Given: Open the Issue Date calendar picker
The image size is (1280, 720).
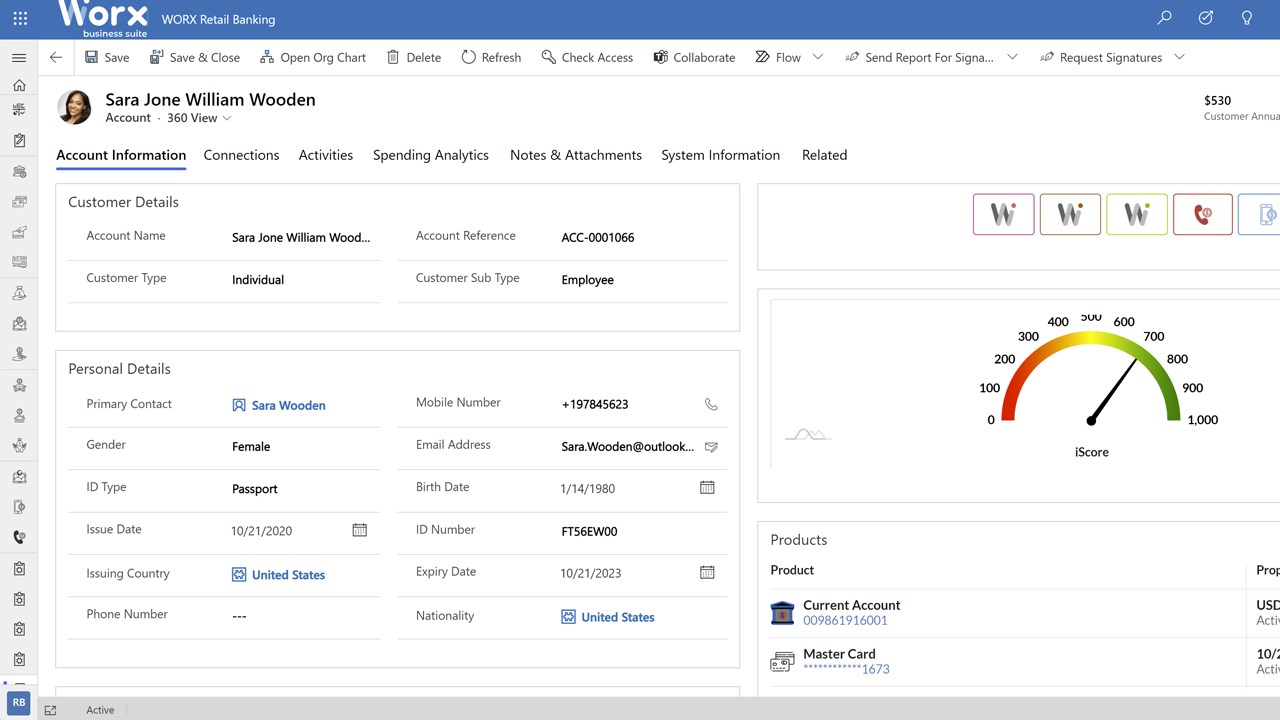Looking at the screenshot, I should click(x=360, y=530).
